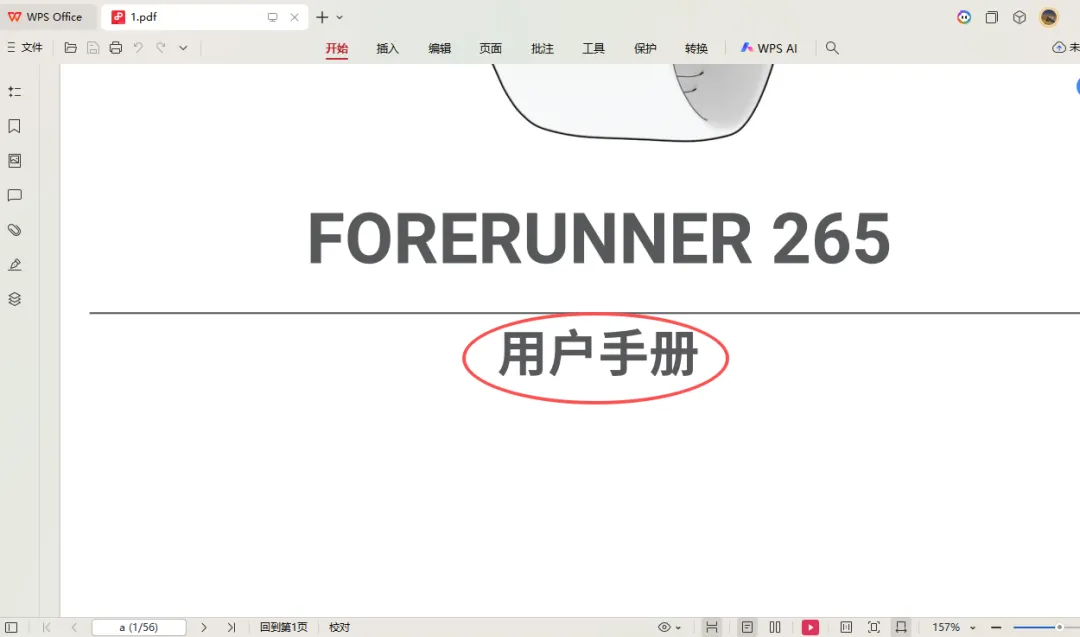Open the 文件 main menu
Image resolution: width=1080 pixels, height=637 pixels.
[x=25, y=48]
